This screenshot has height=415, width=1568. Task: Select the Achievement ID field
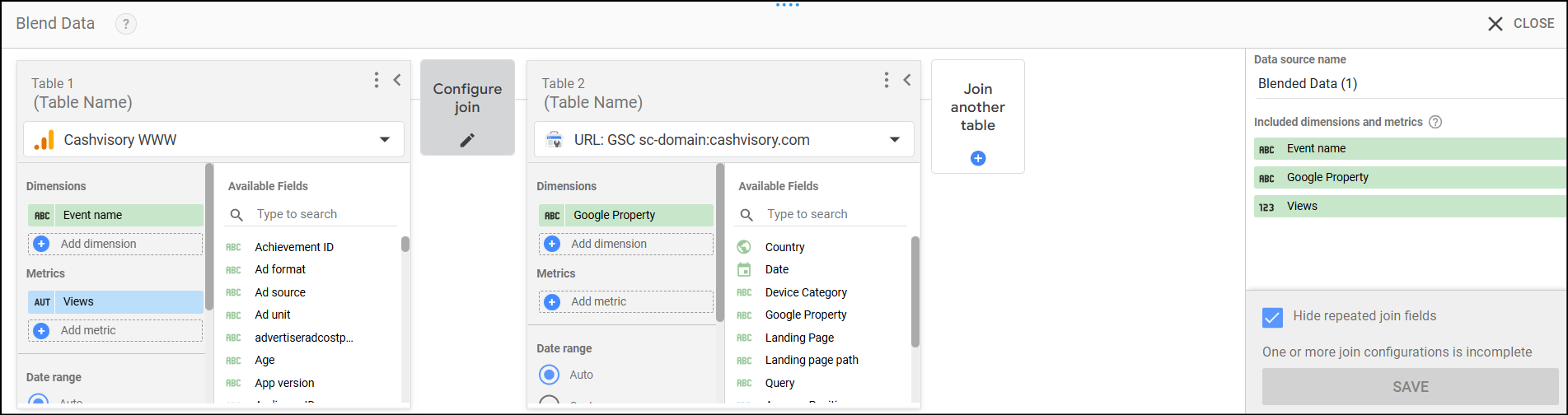pos(294,247)
